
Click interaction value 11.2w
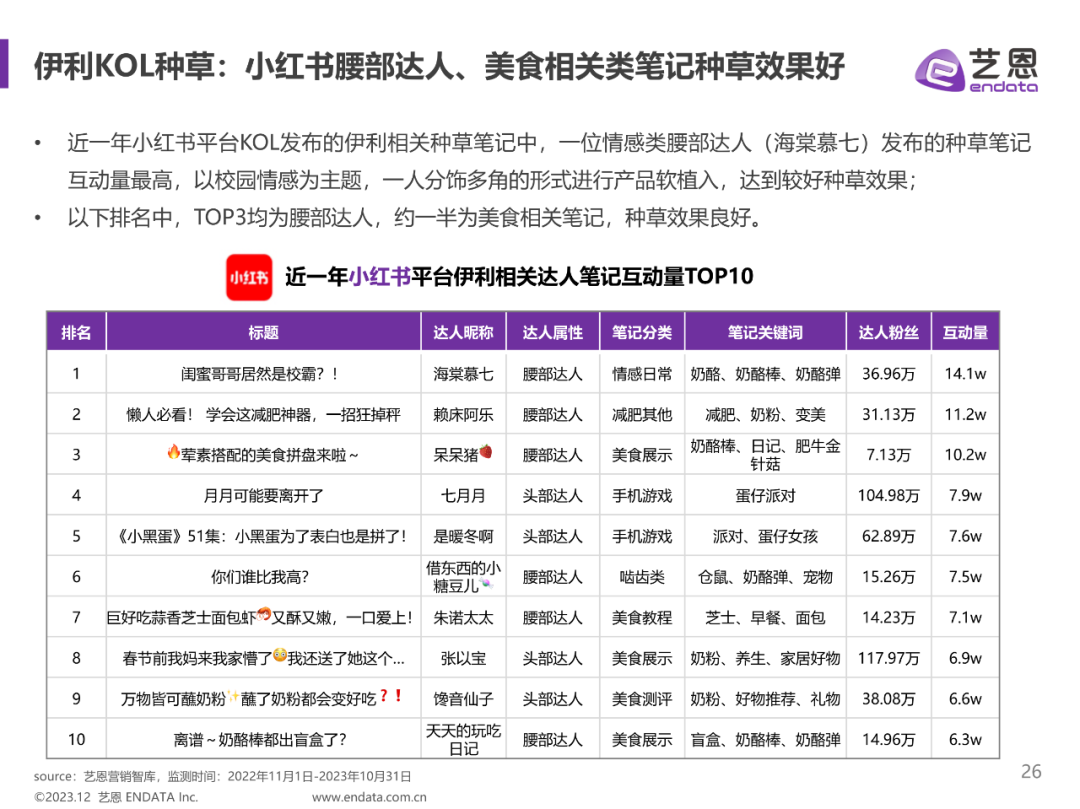point(965,414)
